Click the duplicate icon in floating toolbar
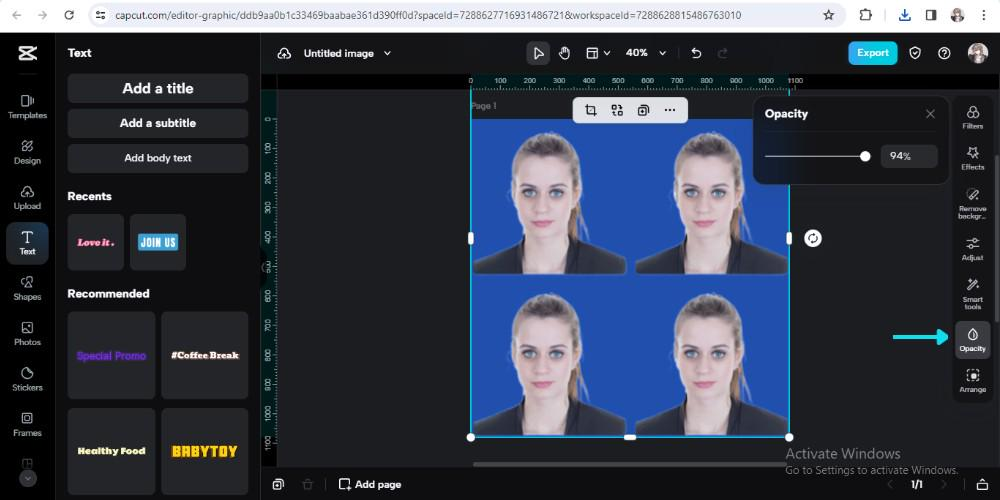 [x=643, y=110]
